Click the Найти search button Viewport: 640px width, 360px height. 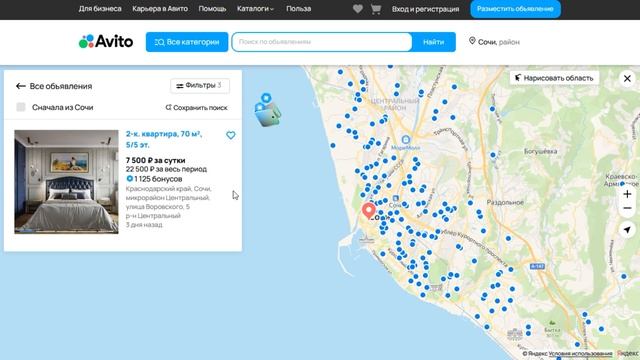(x=433, y=42)
